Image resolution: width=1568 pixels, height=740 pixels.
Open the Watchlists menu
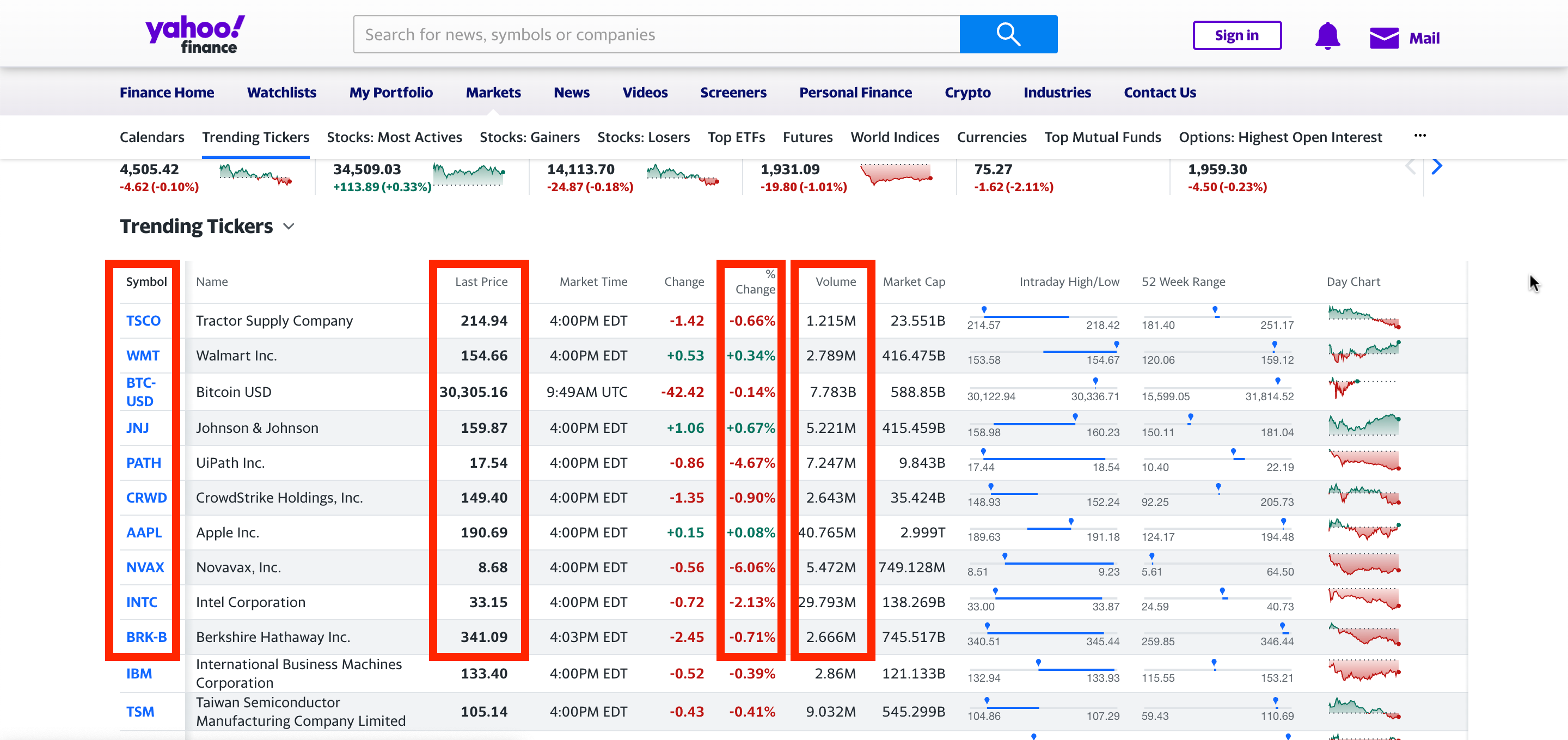coord(281,93)
